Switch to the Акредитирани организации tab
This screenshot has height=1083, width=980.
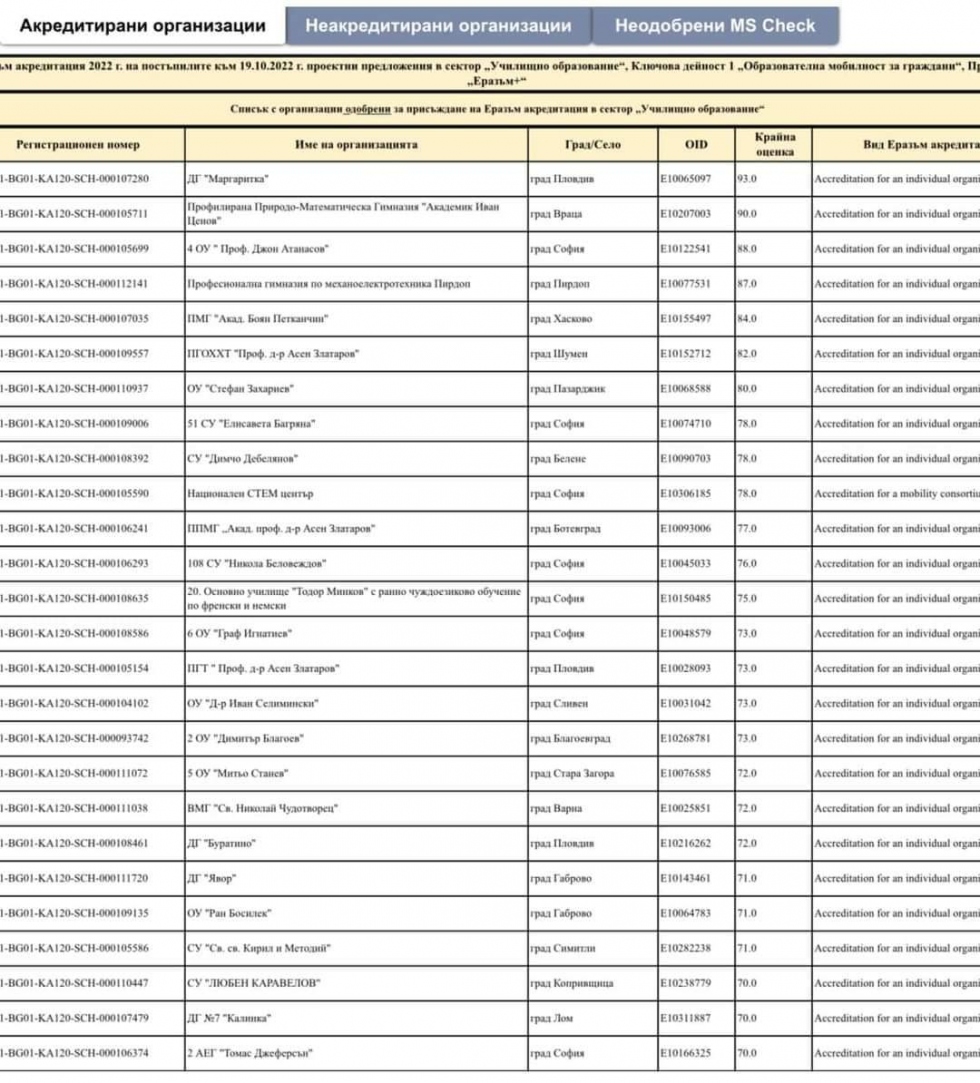click(x=142, y=26)
